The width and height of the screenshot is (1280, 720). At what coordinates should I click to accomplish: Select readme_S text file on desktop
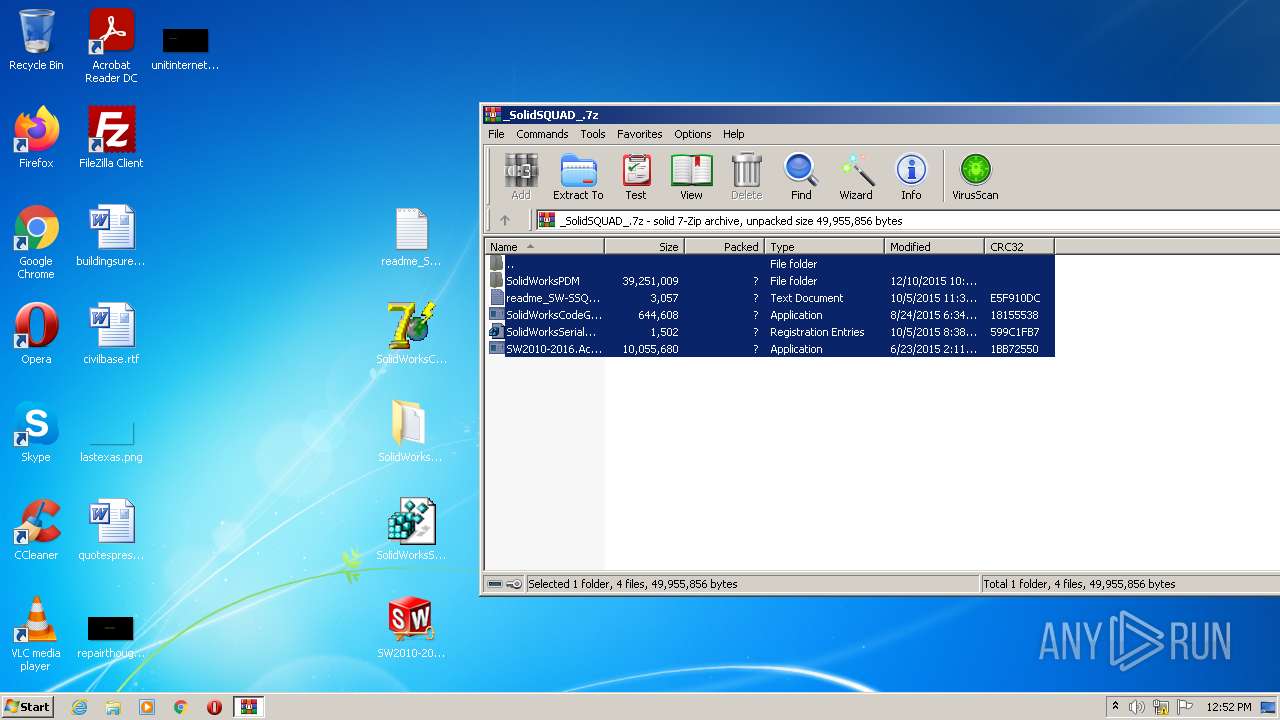click(411, 237)
